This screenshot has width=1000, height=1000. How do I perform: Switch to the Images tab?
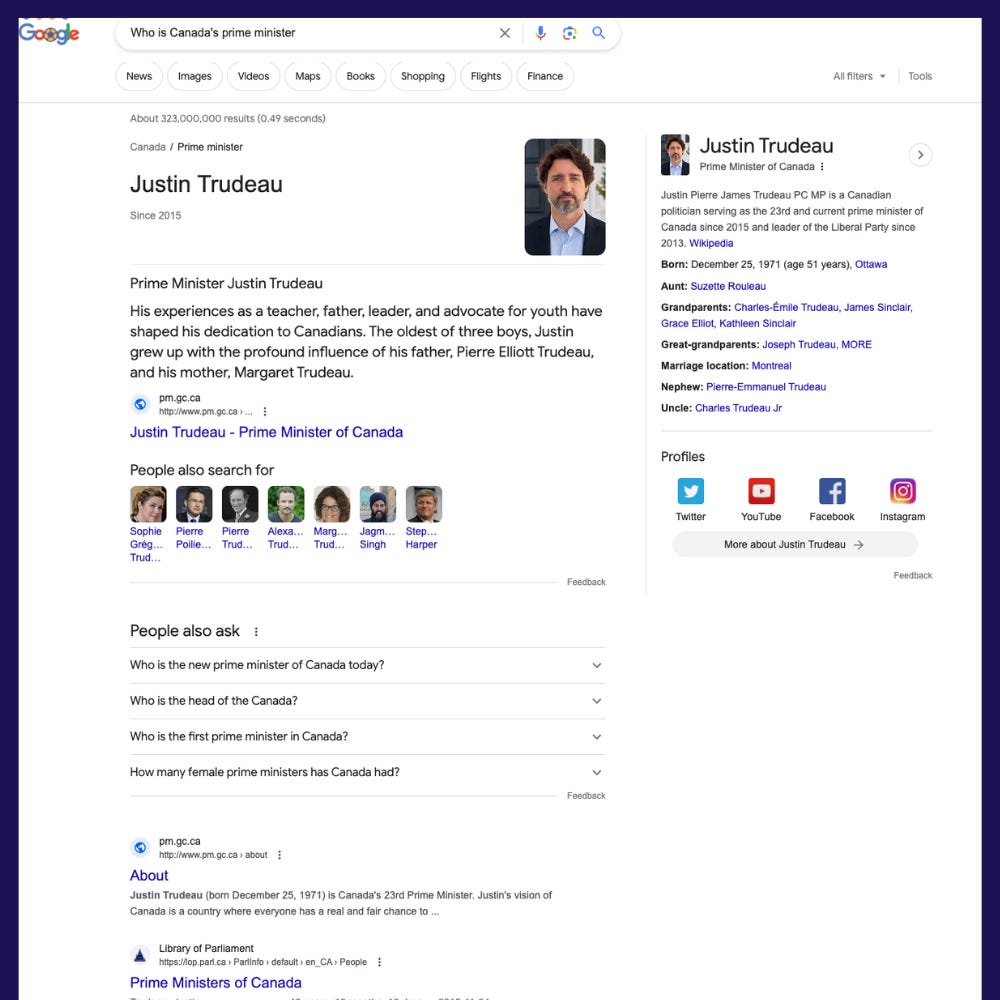[x=195, y=77]
